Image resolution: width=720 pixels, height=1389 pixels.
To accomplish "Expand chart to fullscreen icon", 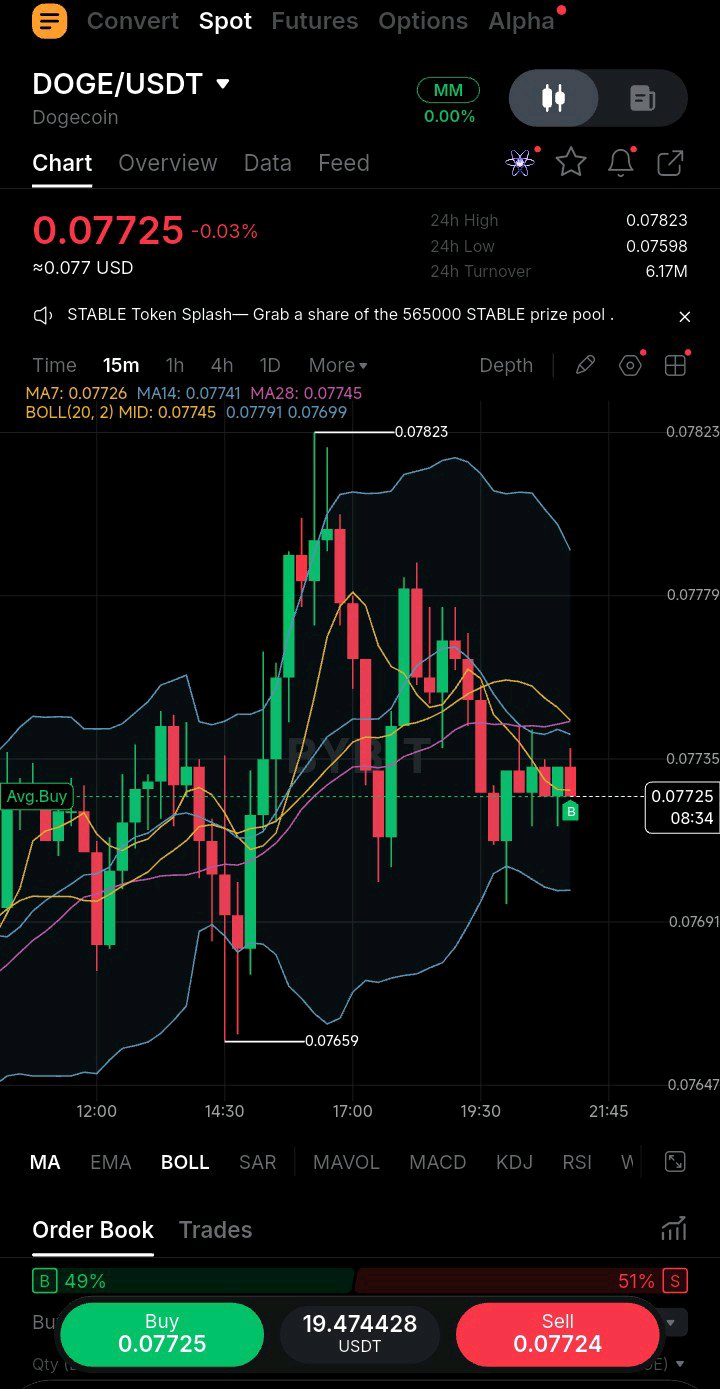I will click(675, 1161).
